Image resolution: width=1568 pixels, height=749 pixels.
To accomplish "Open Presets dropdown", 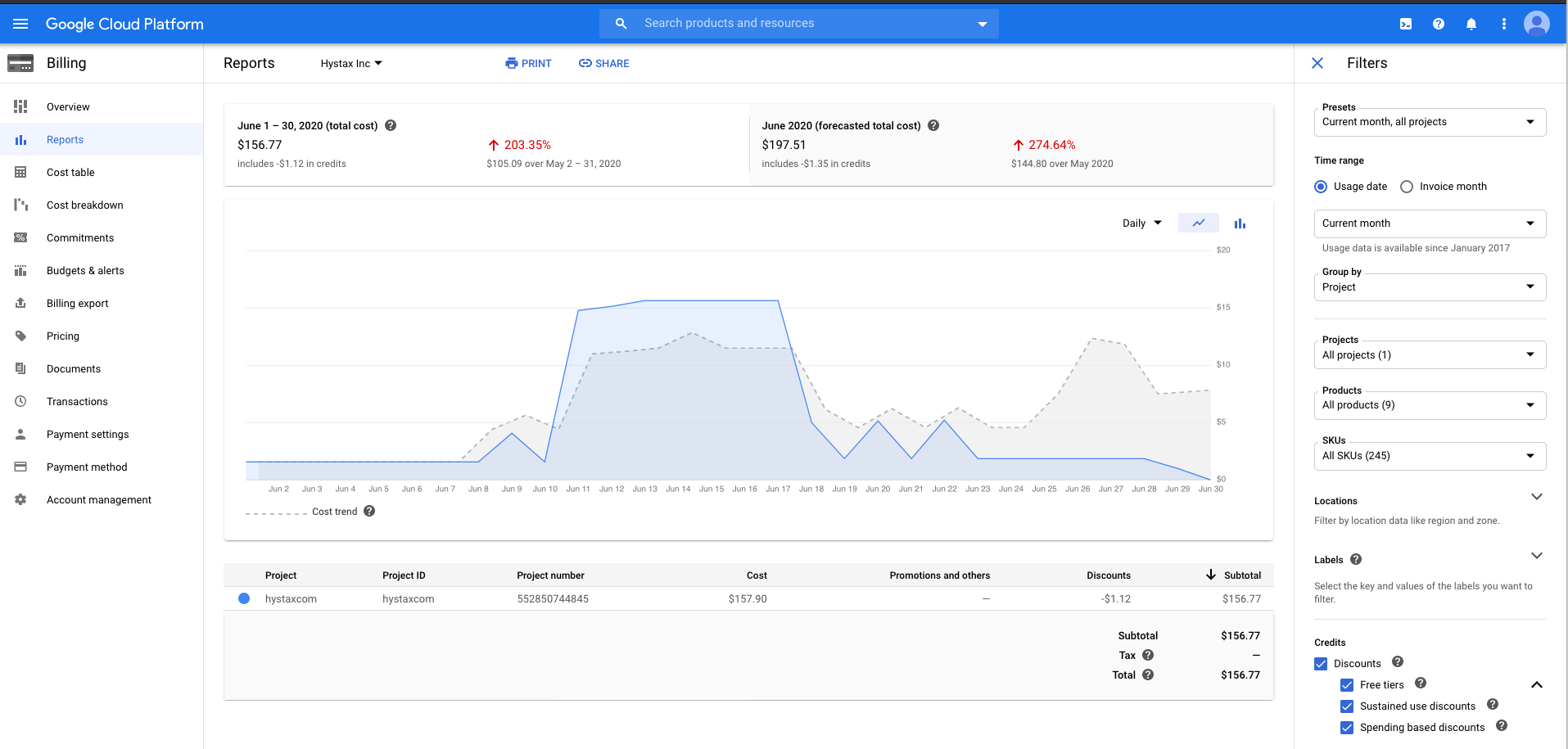I will [1430, 122].
